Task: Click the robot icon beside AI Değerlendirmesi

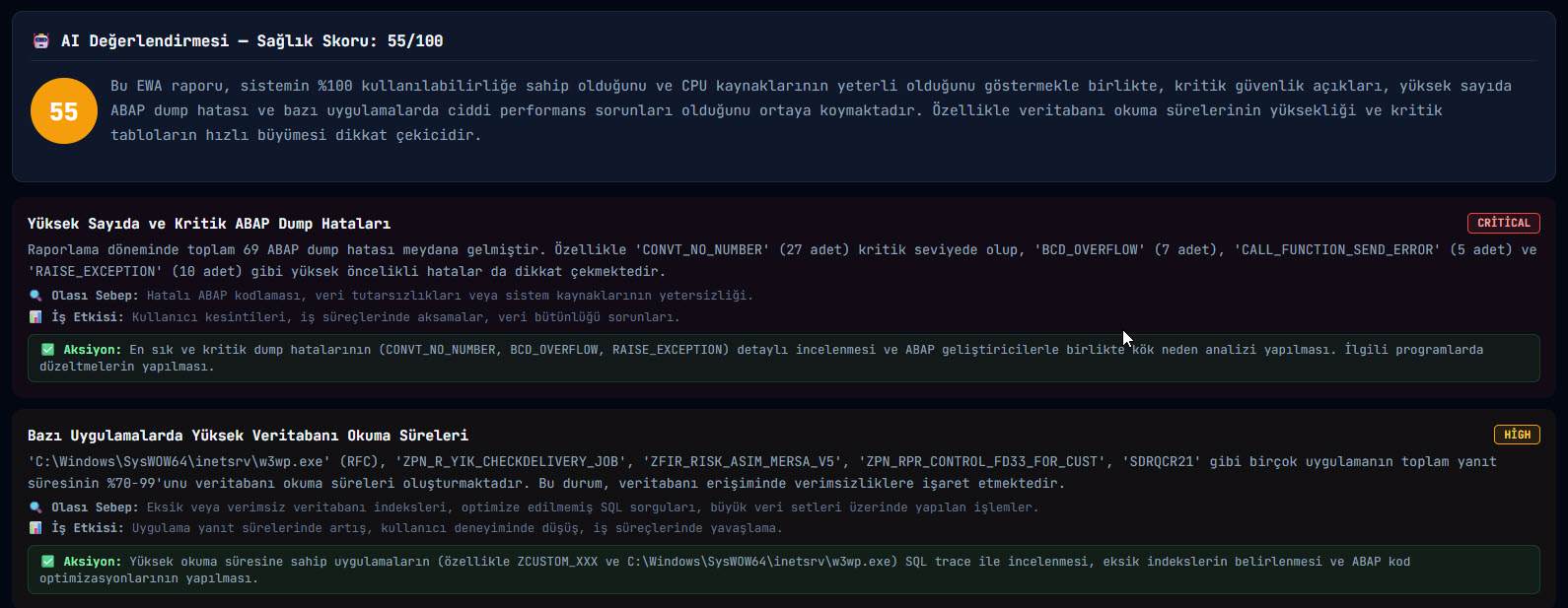Action: 40,41
